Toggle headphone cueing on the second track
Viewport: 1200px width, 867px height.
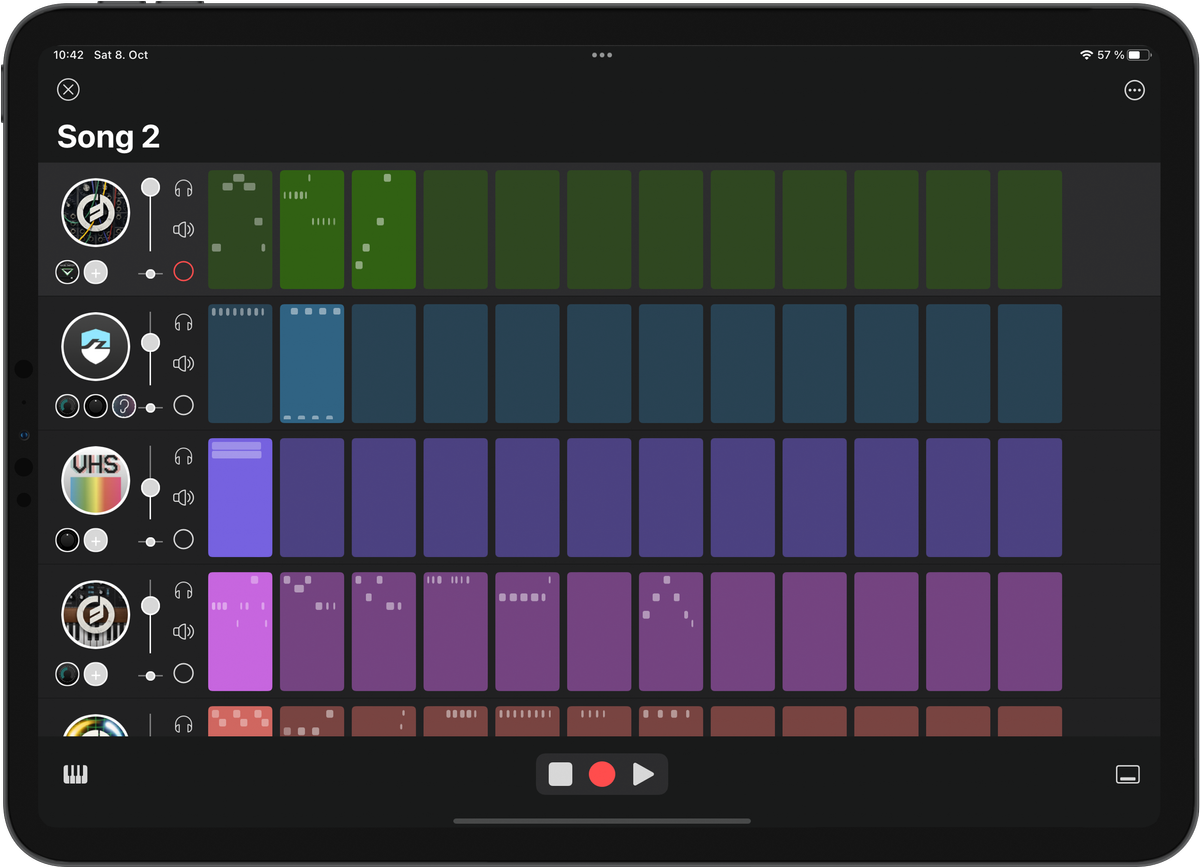[x=183, y=321]
